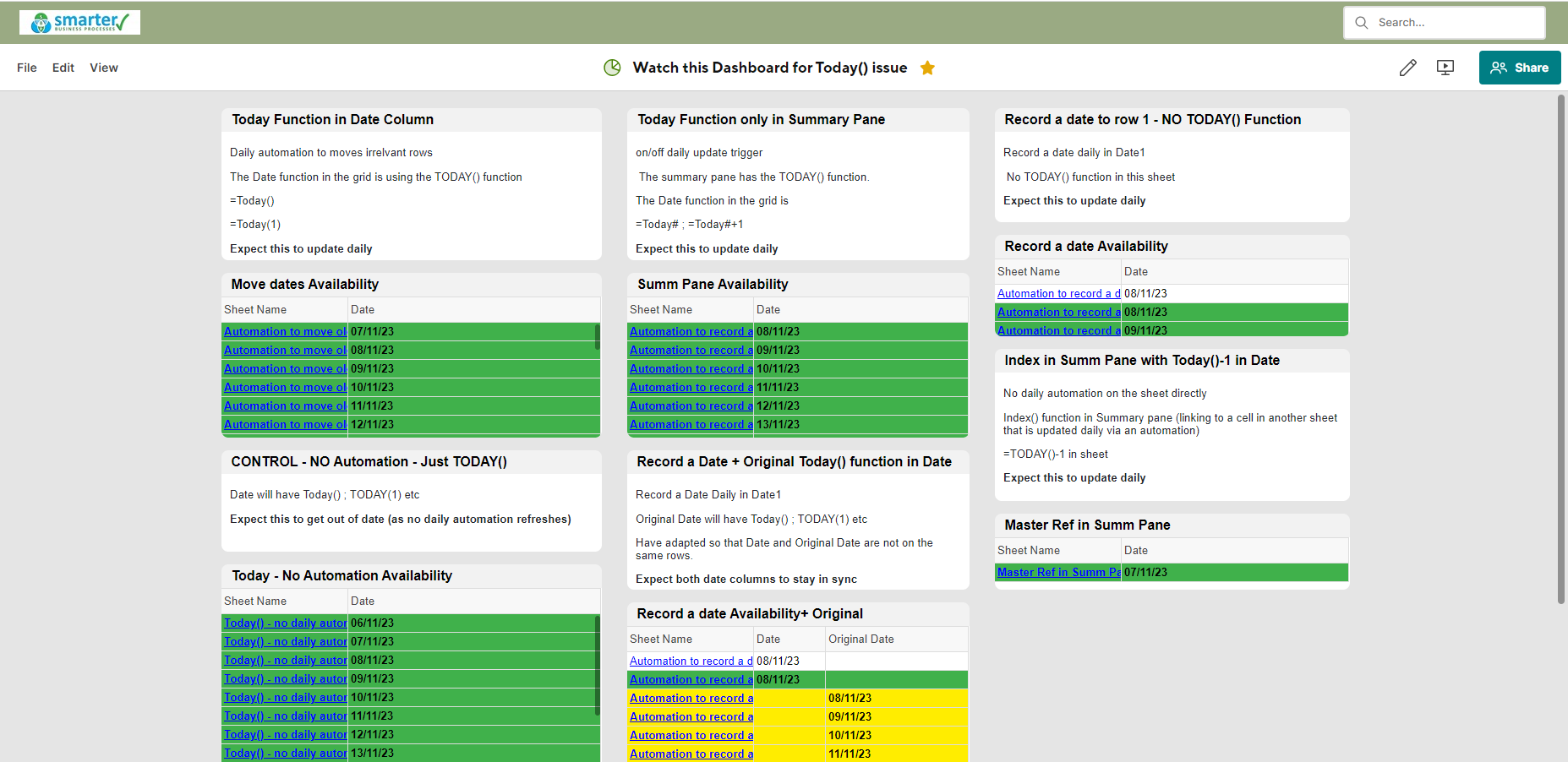Image resolution: width=1568 pixels, height=762 pixels.
Task: Open Automation to move link dated 09/11/23
Action: point(285,369)
